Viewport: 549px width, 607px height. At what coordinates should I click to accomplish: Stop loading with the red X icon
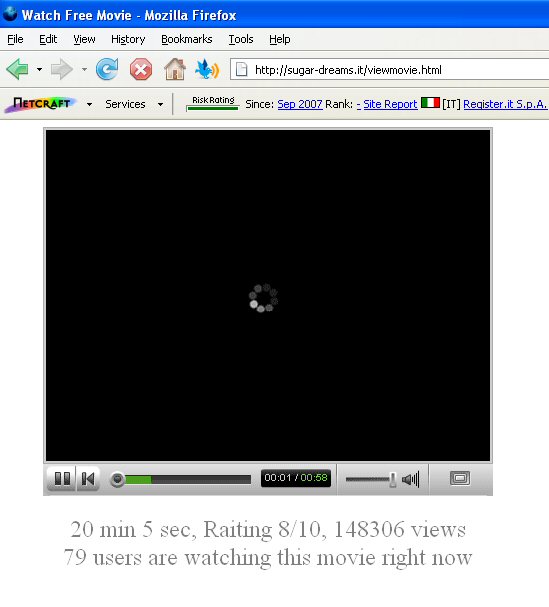coord(141,70)
